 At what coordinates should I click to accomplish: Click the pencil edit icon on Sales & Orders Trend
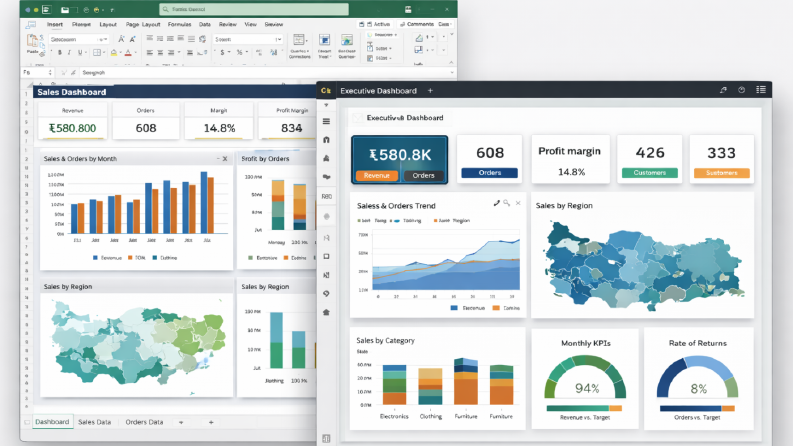tap(497, 203)
